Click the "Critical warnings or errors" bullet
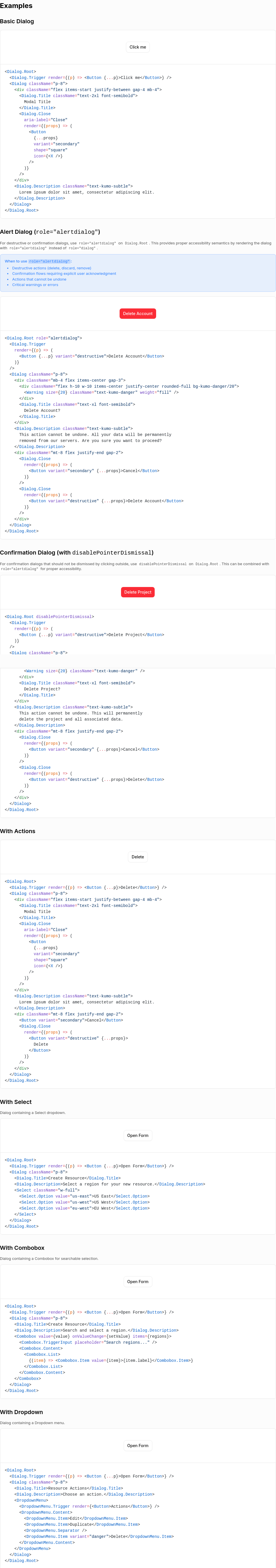This screenshot has height=1568, width=276. click(x=35, y=285)
